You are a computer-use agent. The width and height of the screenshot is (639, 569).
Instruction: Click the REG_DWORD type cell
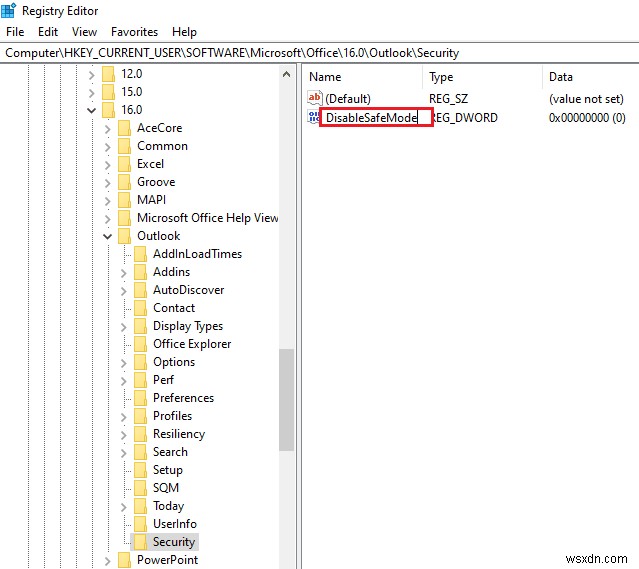[x=465, y=118]
